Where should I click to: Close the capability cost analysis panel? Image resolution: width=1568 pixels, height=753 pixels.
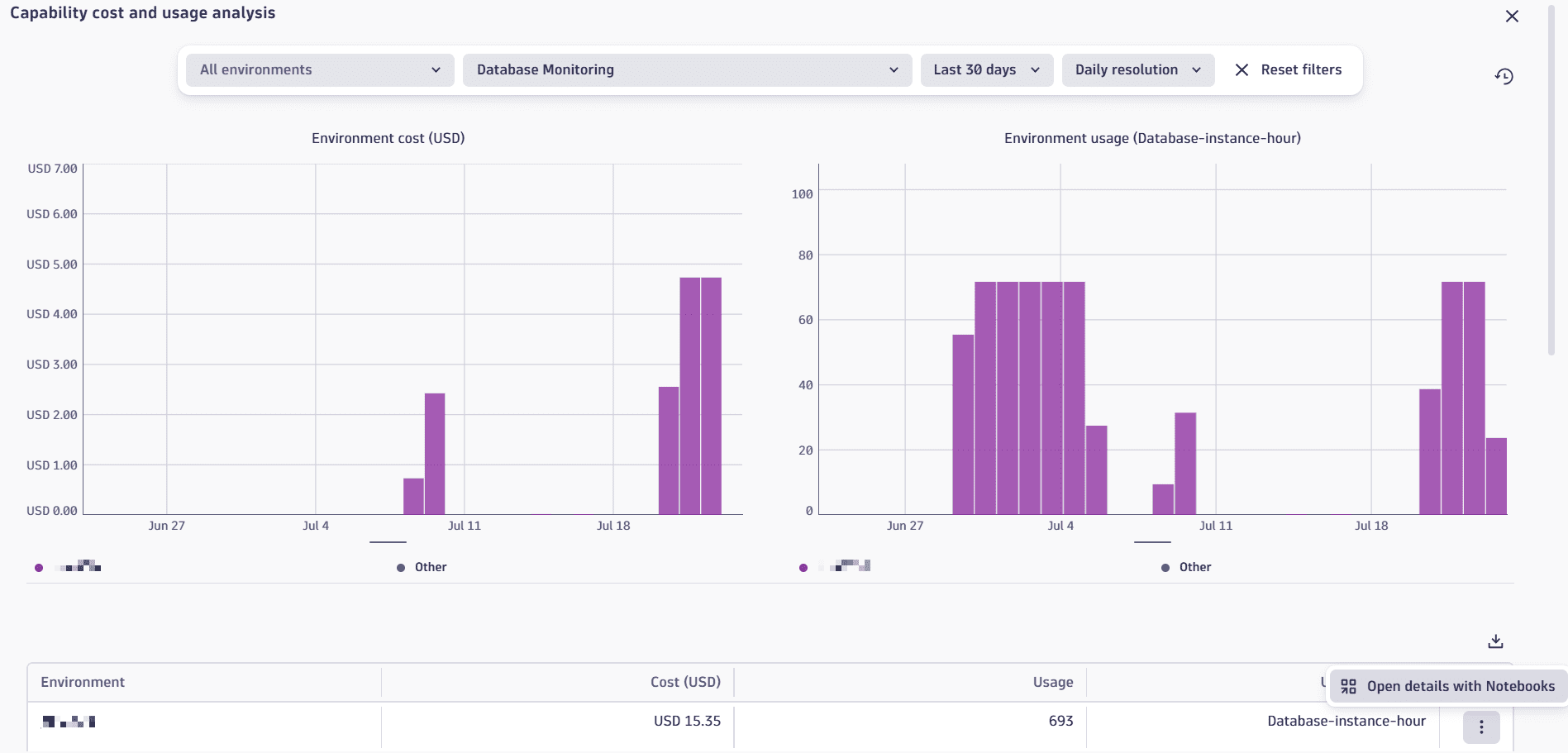1512,17
